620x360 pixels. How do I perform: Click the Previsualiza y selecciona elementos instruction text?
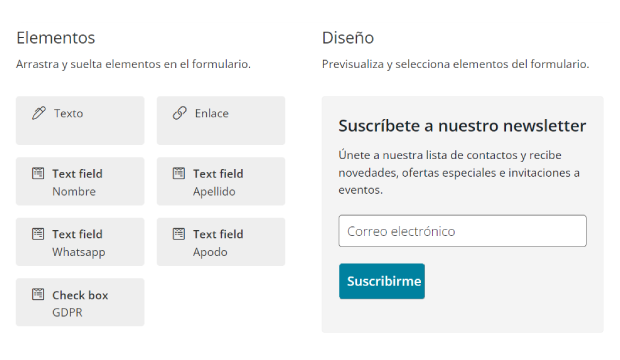(455, 64)
